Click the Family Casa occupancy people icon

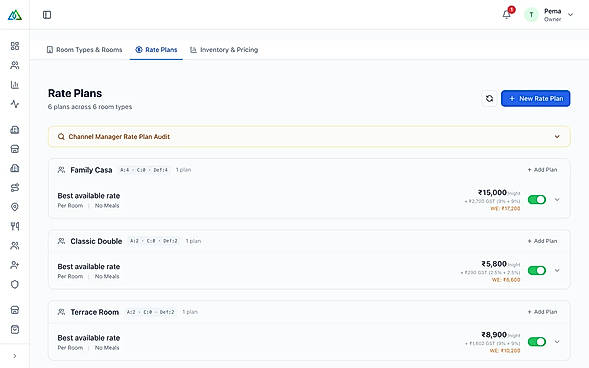(61, 170)
